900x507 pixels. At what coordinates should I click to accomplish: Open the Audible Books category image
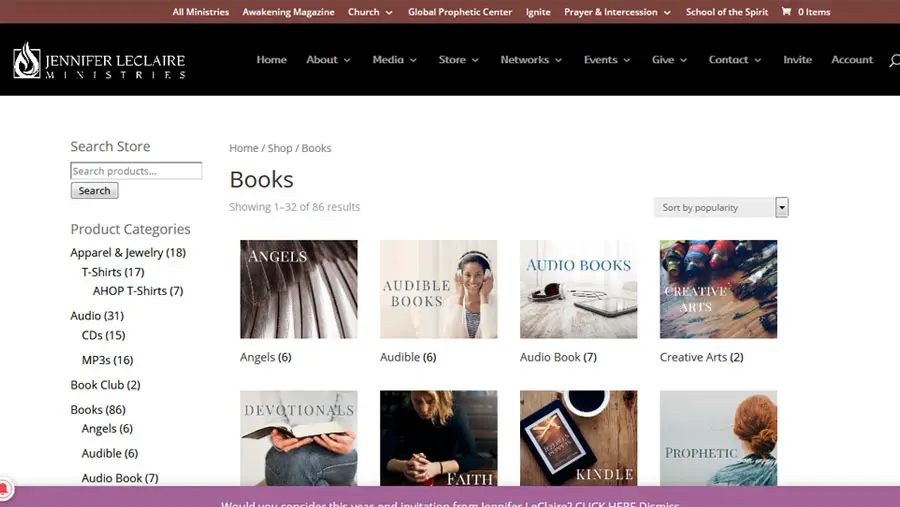pos(438,289)
